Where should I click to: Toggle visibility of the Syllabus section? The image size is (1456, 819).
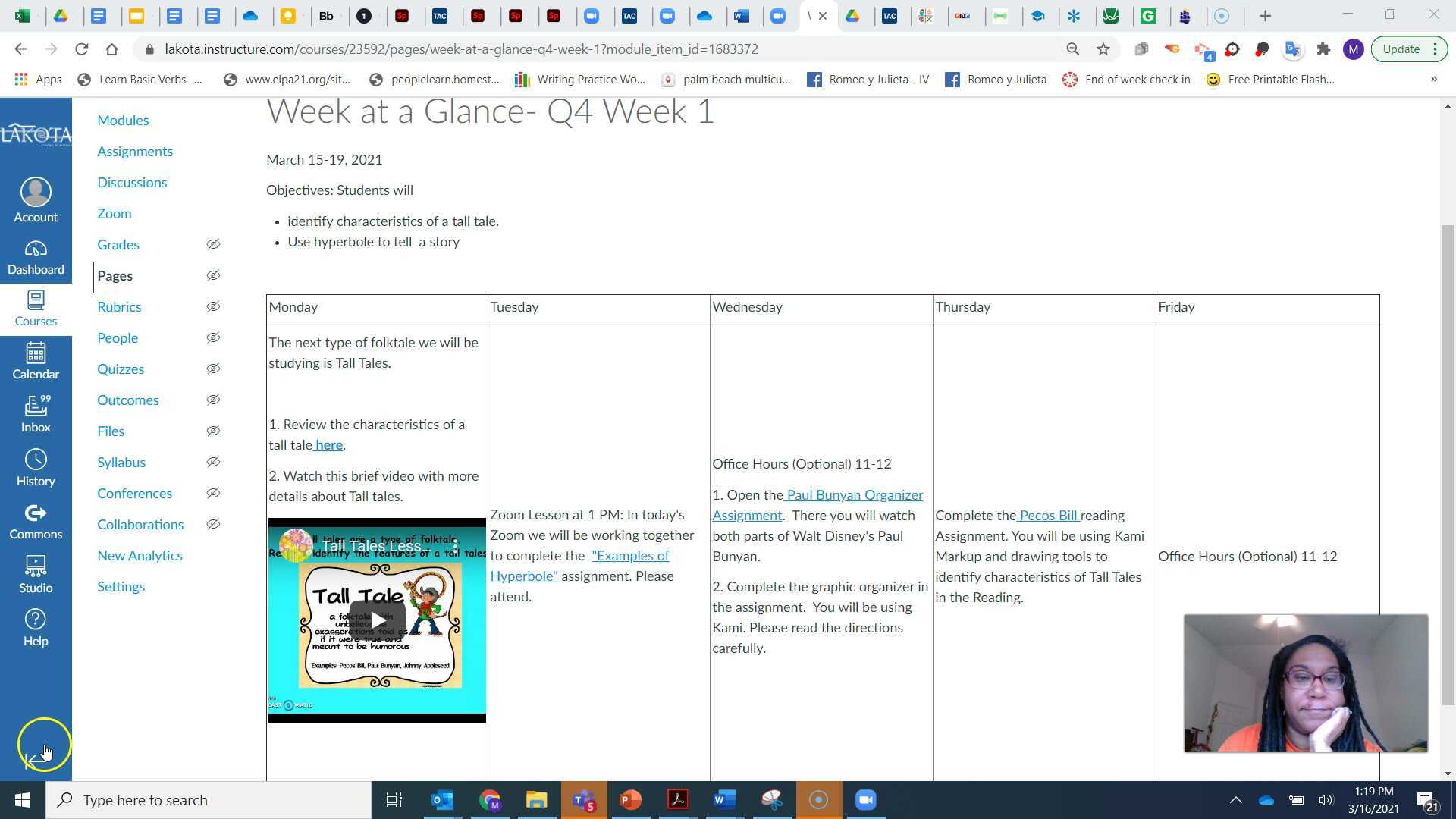pos(213,462)
